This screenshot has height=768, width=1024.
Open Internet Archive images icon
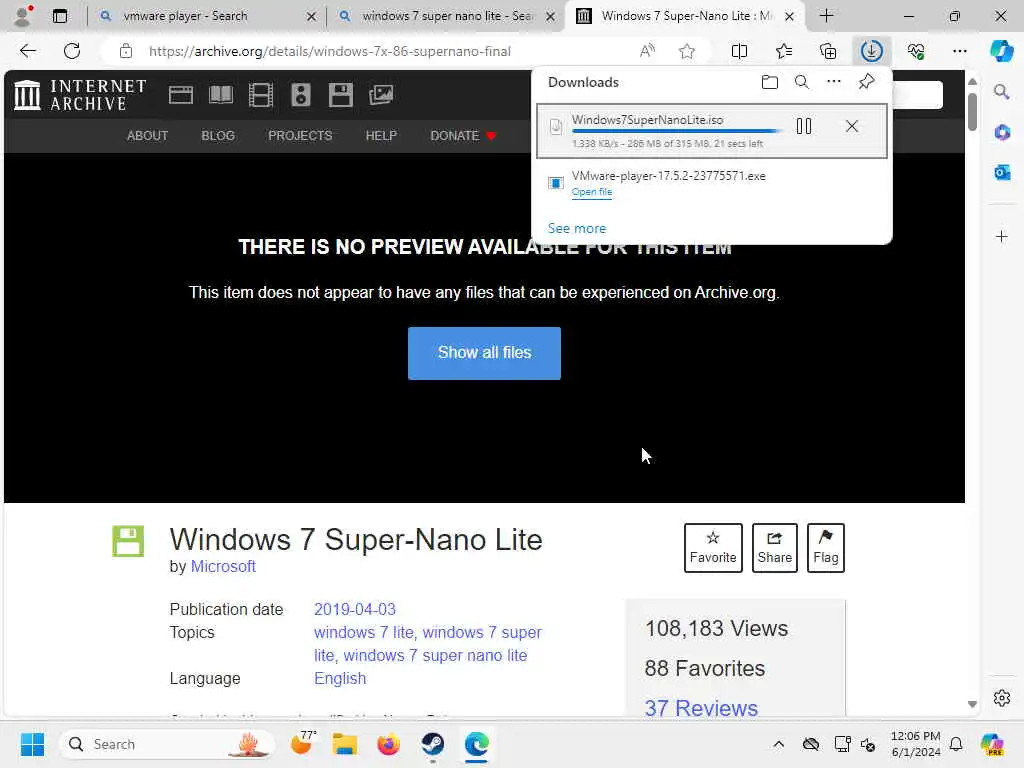tap(381, 95)
